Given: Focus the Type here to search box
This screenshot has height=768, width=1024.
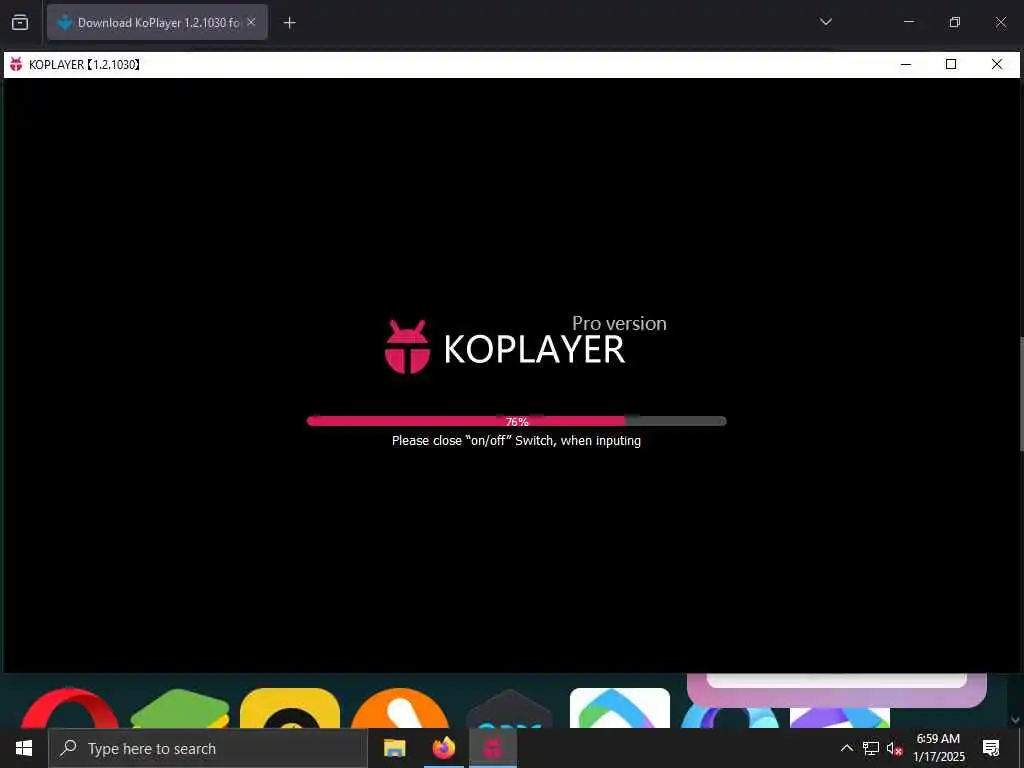Looking at the screenshot, I should pyautogui.click(x=208, y=748).
